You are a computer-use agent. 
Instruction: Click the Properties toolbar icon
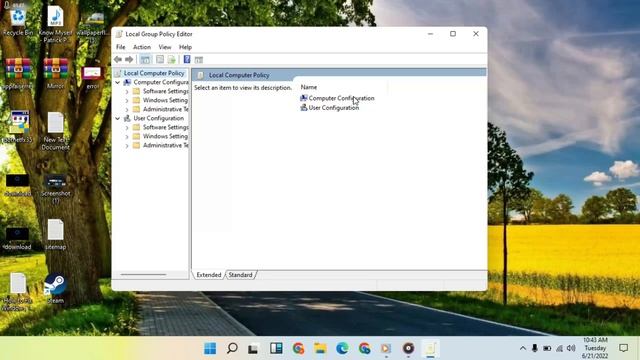(x=160, y=60)
